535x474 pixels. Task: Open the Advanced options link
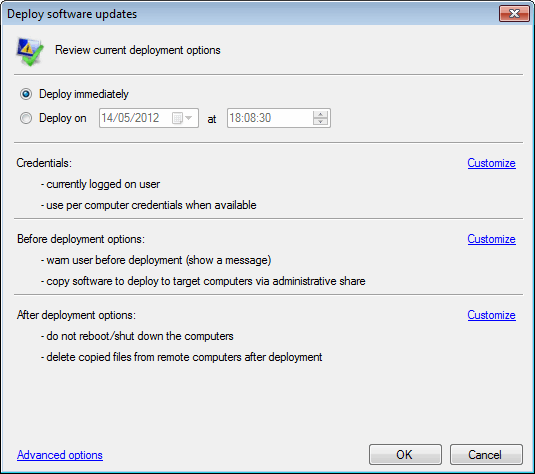click(60, 455)
